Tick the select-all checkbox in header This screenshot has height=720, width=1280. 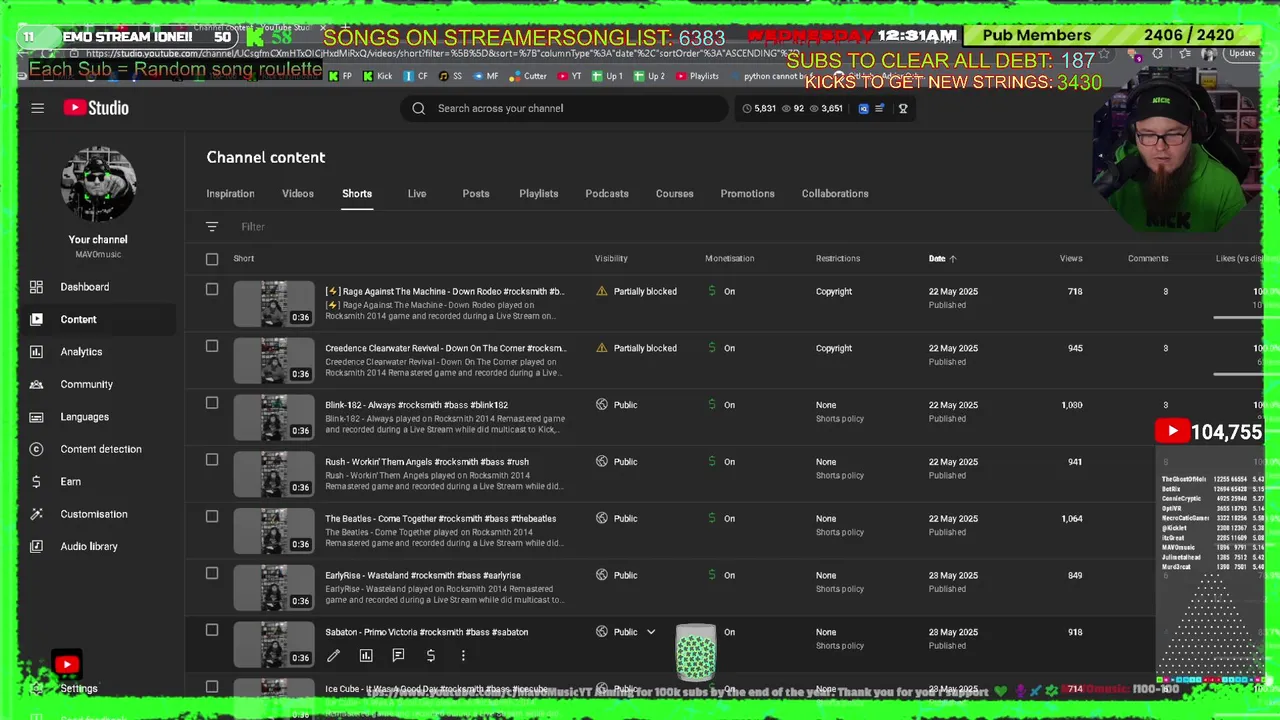coord(212,259)
